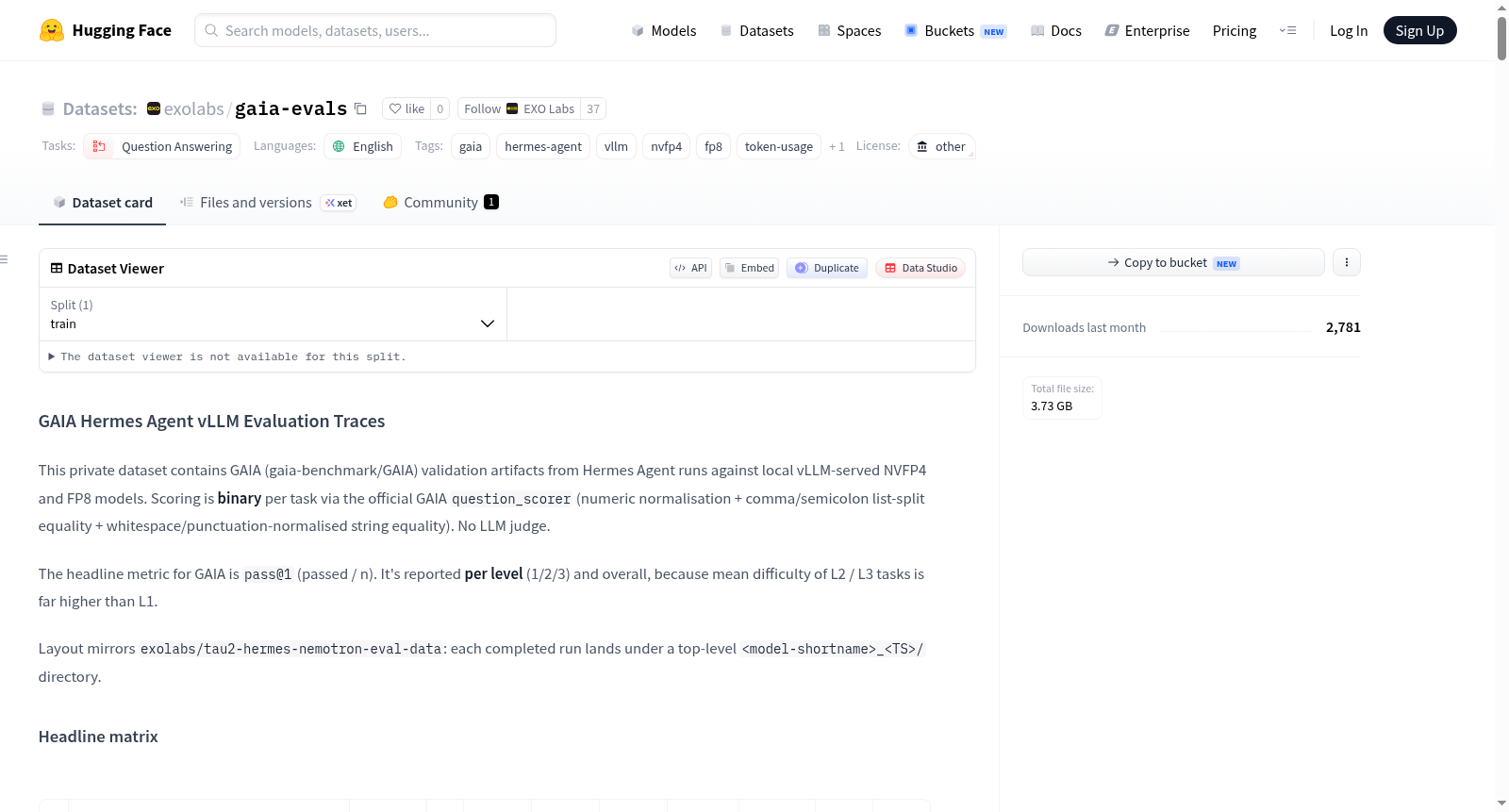1509x812 pixels.
Task: Click the Duplicate circle icon
Action: 802,268
